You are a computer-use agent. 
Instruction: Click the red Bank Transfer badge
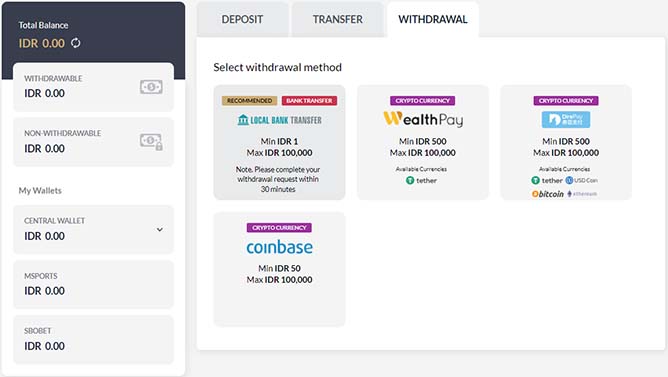tap(309, 101)
